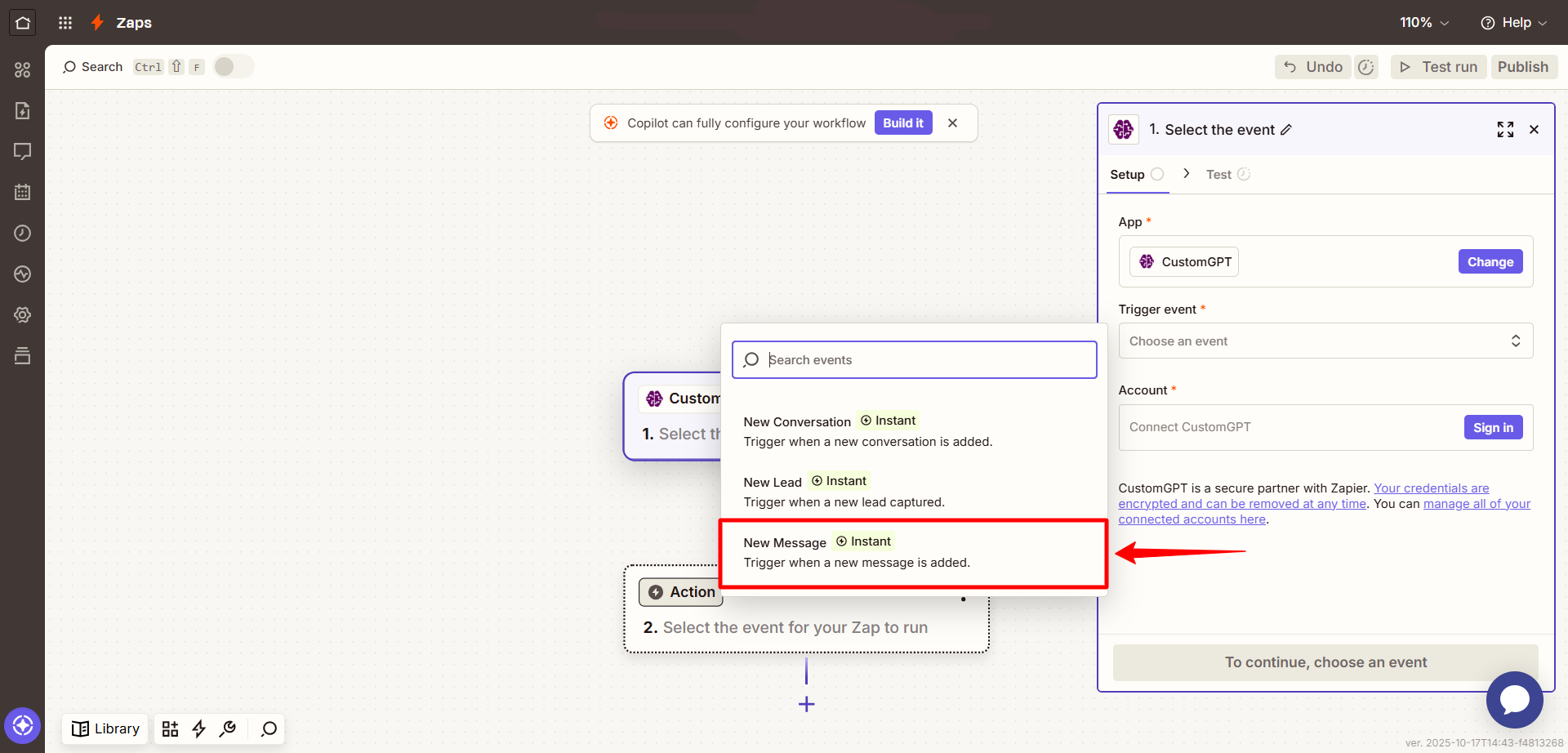This screenshot has height=753, width=1568.
Task: Dismiss the Copilot banner
Action: pos(952,123)
